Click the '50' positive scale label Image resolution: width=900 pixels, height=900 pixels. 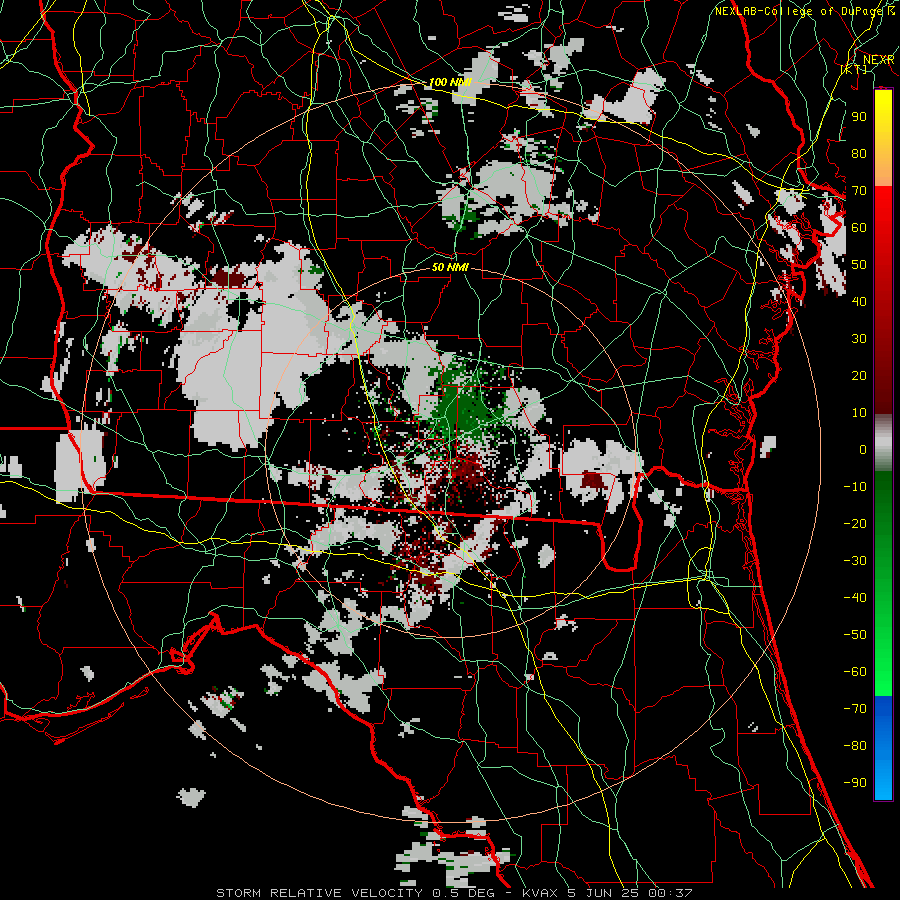click(x=859, y=265)
